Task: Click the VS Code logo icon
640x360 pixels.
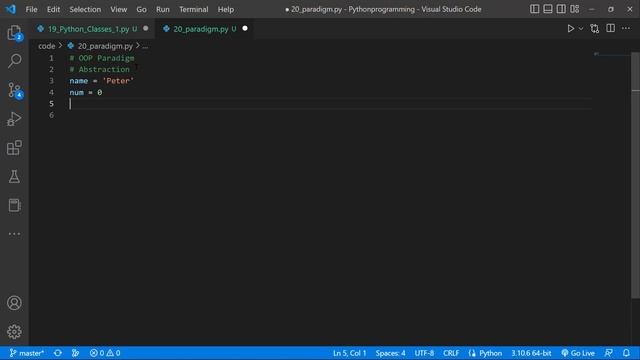Action: point(11,9)
